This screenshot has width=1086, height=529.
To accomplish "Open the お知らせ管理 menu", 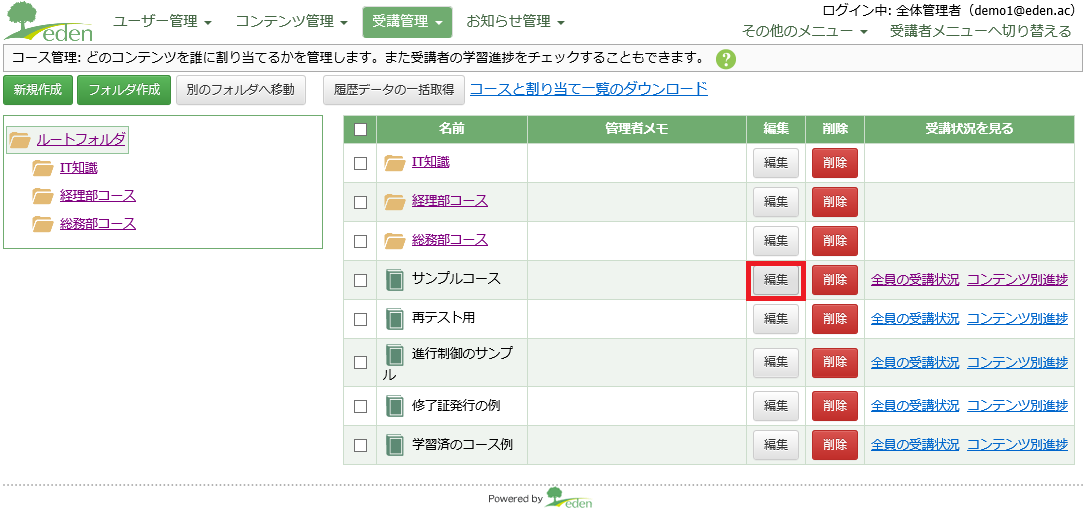I will tap(515, 21).
